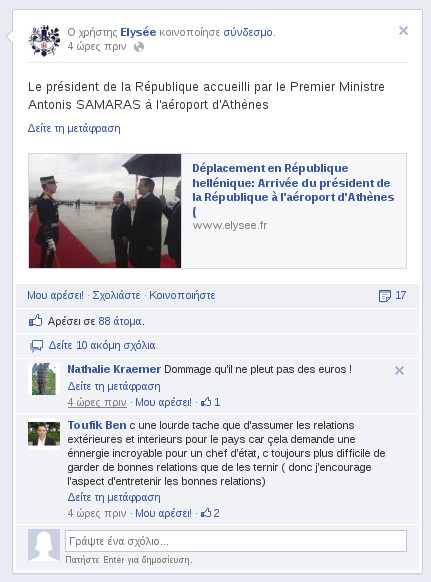Click the thumbs-up icon beside 88 άτομα
This screenshot has width=431, height=582.
click(x=36, y=320)
